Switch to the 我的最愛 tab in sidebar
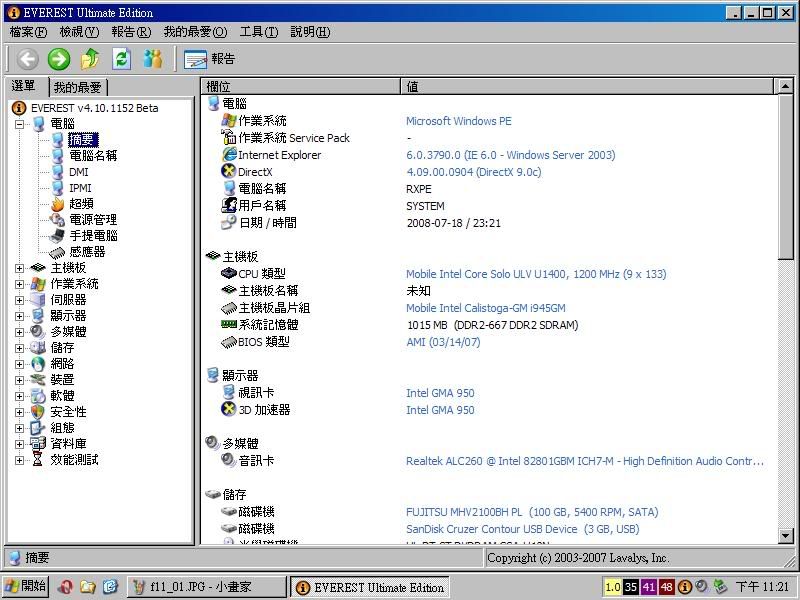Image resolution: width=800 pixels, height=600 pixels. [x=78, y=87]
